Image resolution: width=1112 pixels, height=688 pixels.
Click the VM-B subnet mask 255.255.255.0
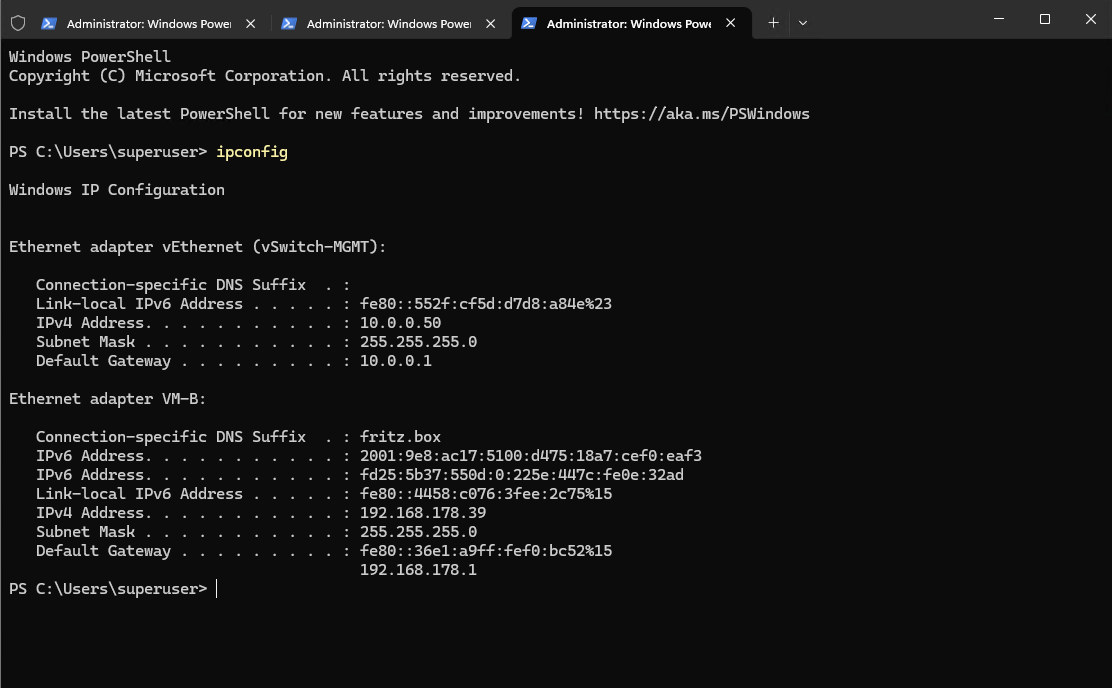418,532
